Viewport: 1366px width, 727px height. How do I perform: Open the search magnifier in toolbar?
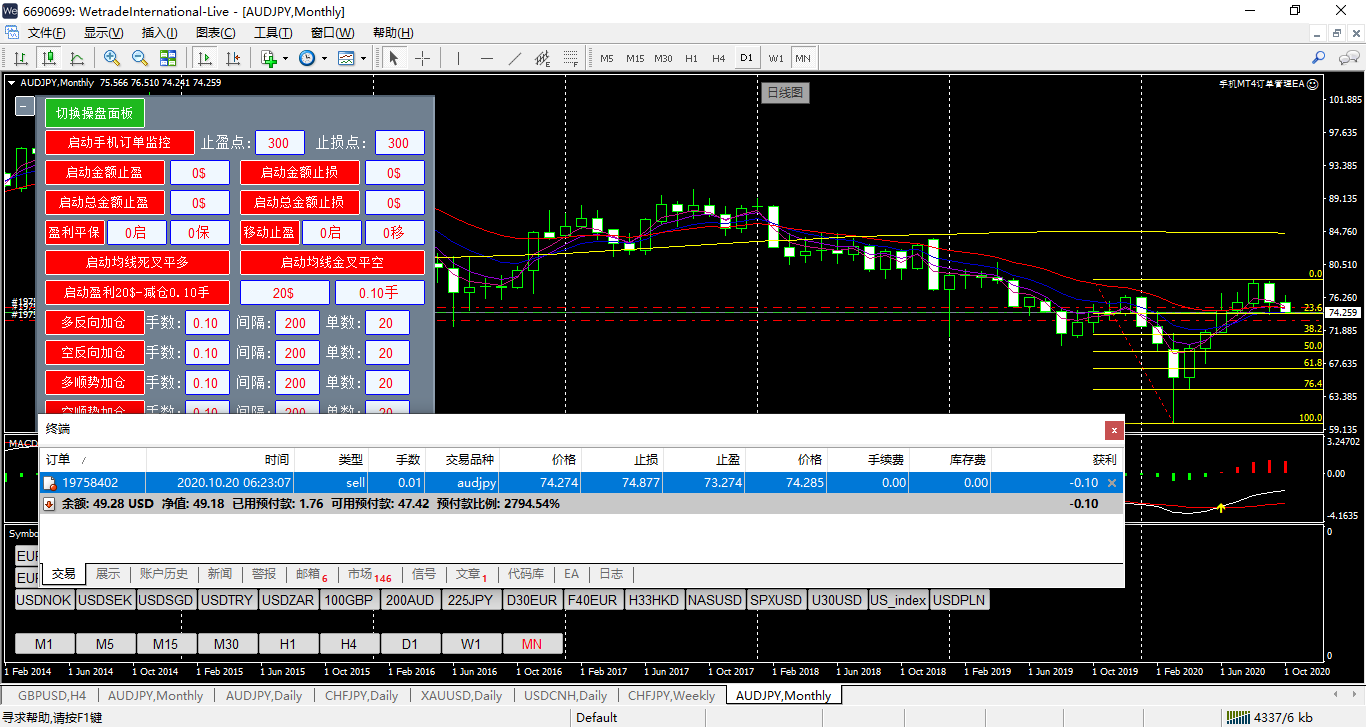[1319, 58]
